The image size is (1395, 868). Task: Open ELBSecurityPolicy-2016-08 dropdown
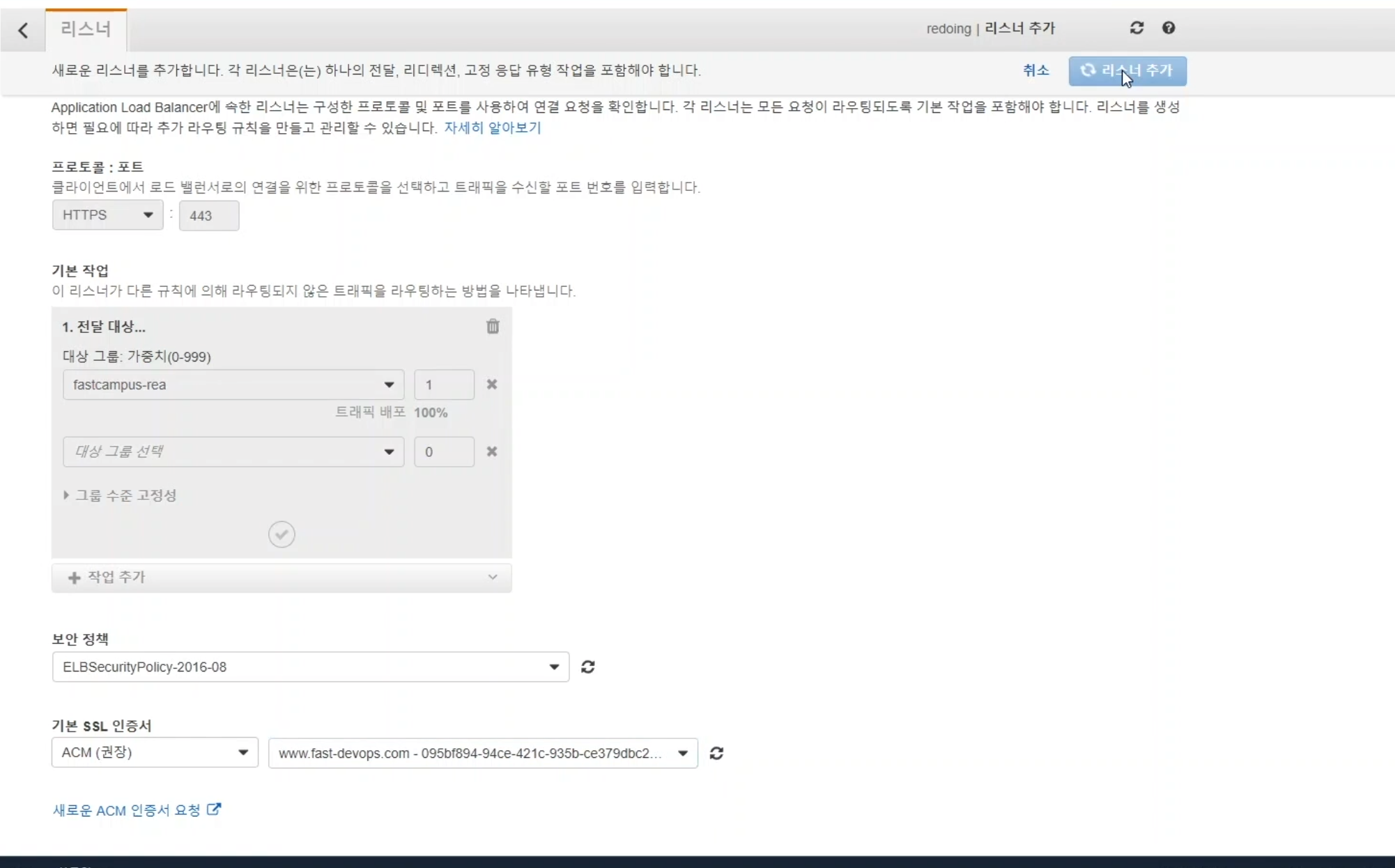(310, 667)
